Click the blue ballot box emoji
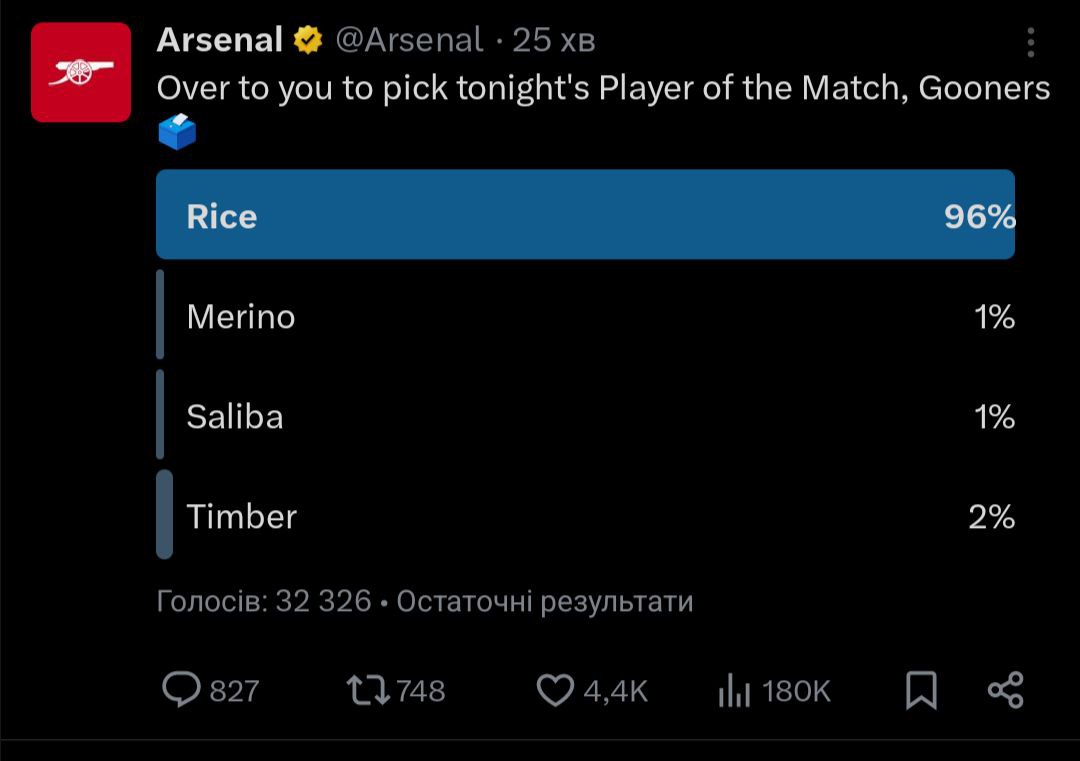The image size is (1080, 761). click(x=177, y=131)
